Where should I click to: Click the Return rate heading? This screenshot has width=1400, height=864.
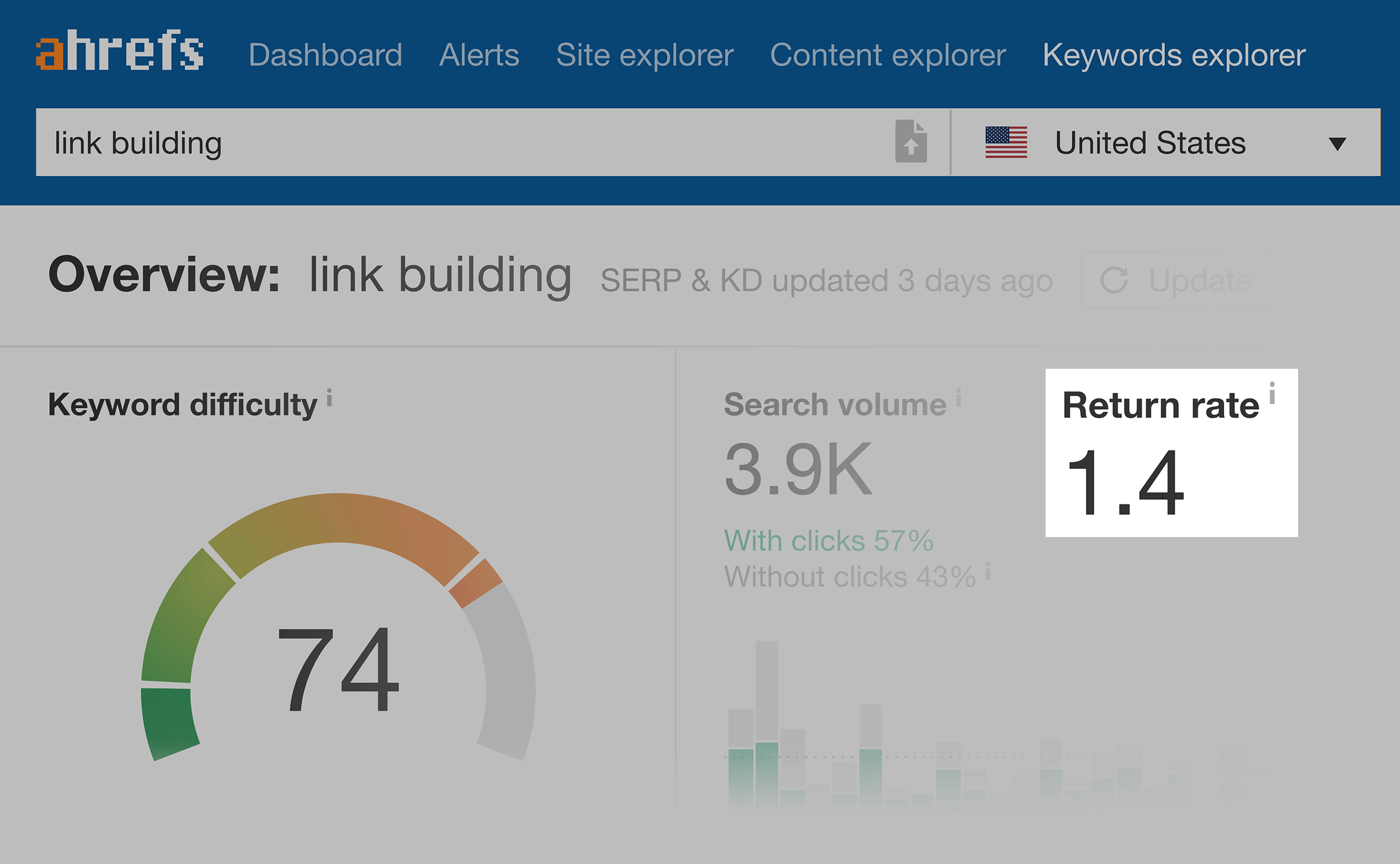coord(1161,406)
